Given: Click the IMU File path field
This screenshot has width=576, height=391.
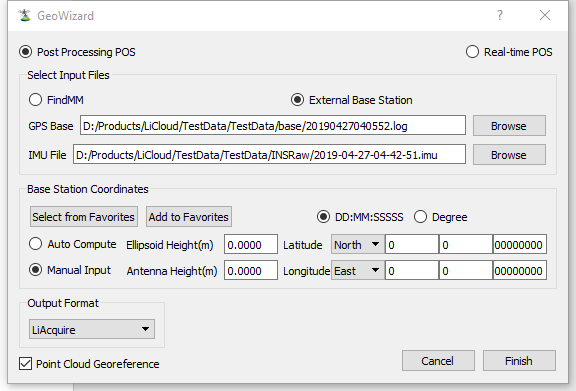Looking at the screenshot, I should (269, 155).
